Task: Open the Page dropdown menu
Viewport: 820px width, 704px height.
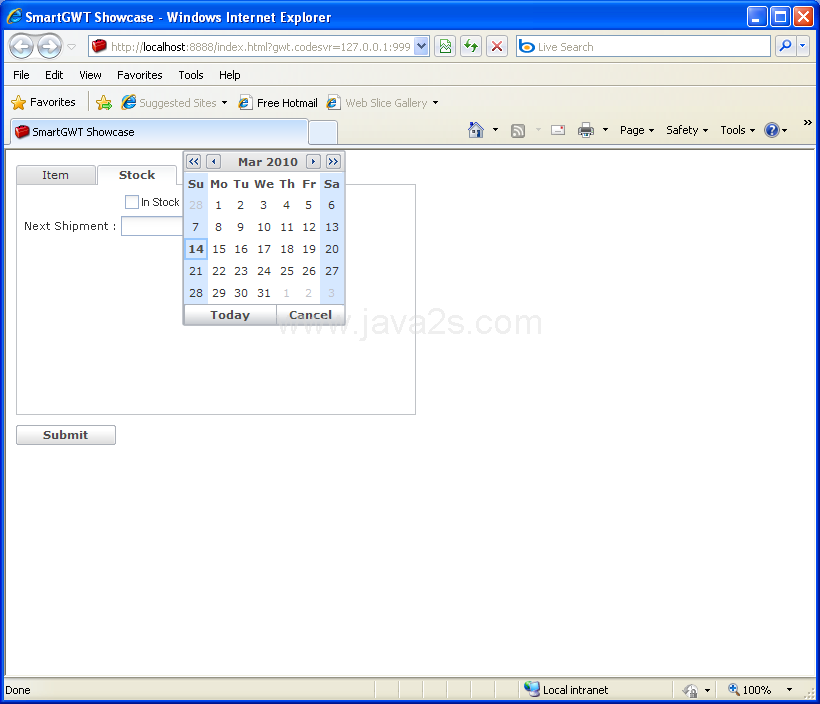Action: pyautogui.click(x=636, y=130)
